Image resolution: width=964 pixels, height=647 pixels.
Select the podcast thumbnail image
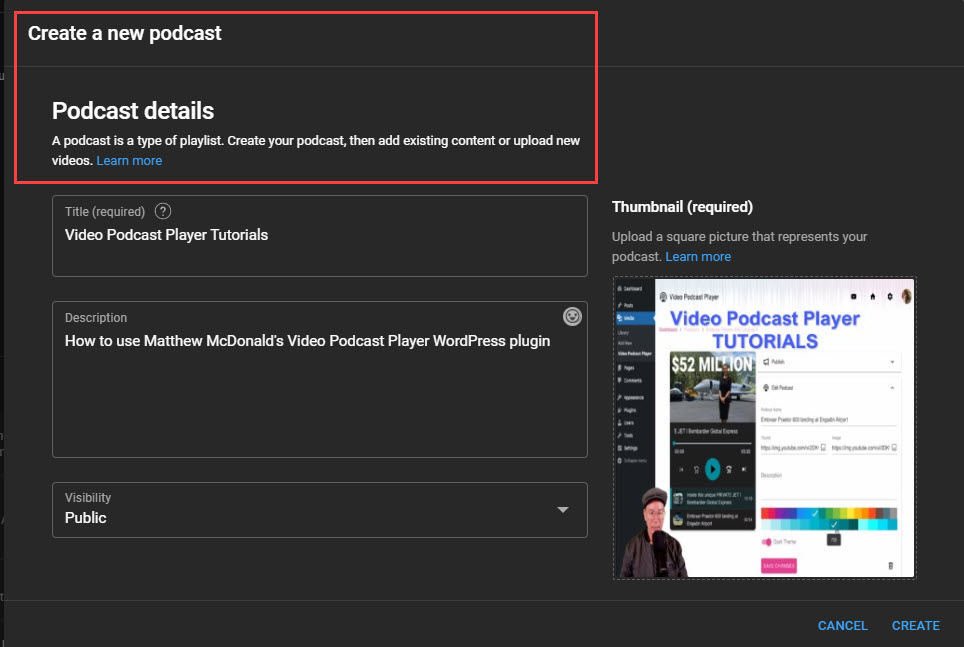point(764,428)
